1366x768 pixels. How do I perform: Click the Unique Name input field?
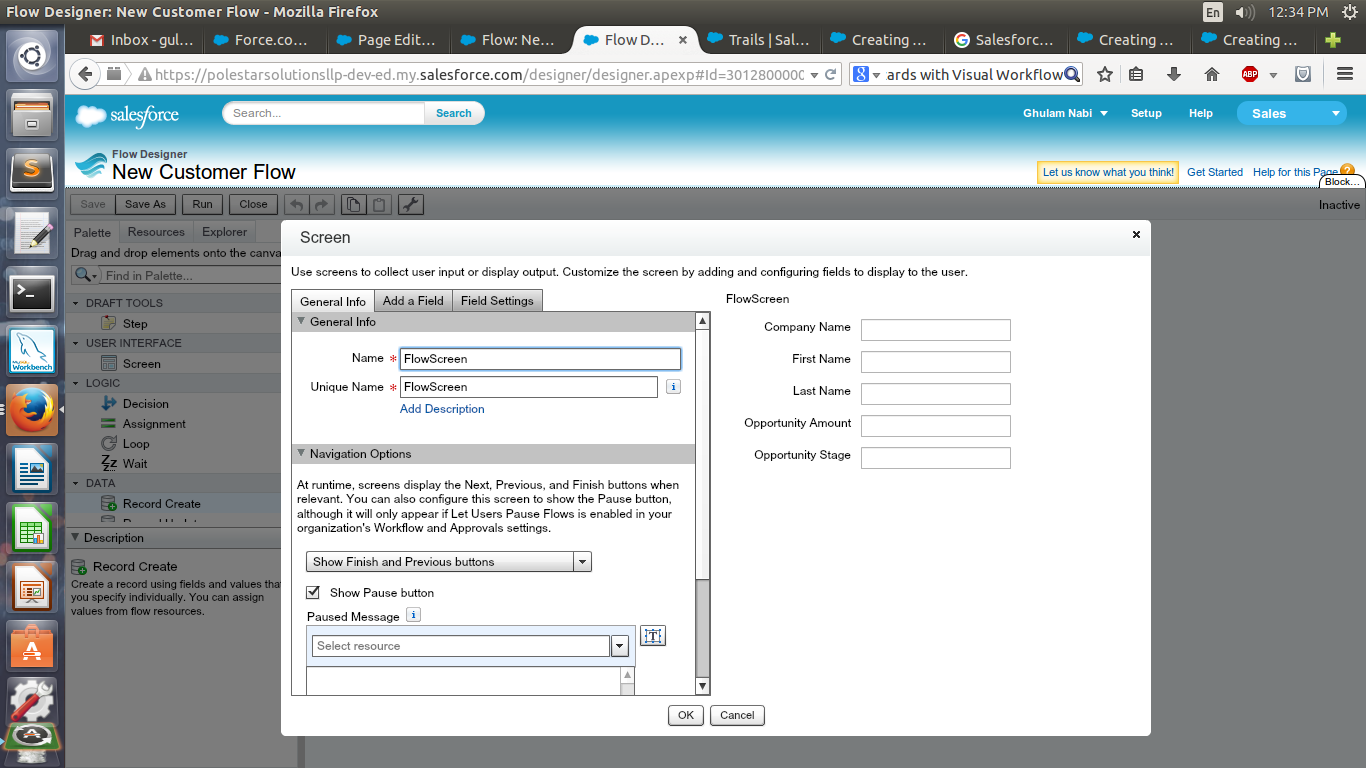pyautogui.click(x=529, y=387)
